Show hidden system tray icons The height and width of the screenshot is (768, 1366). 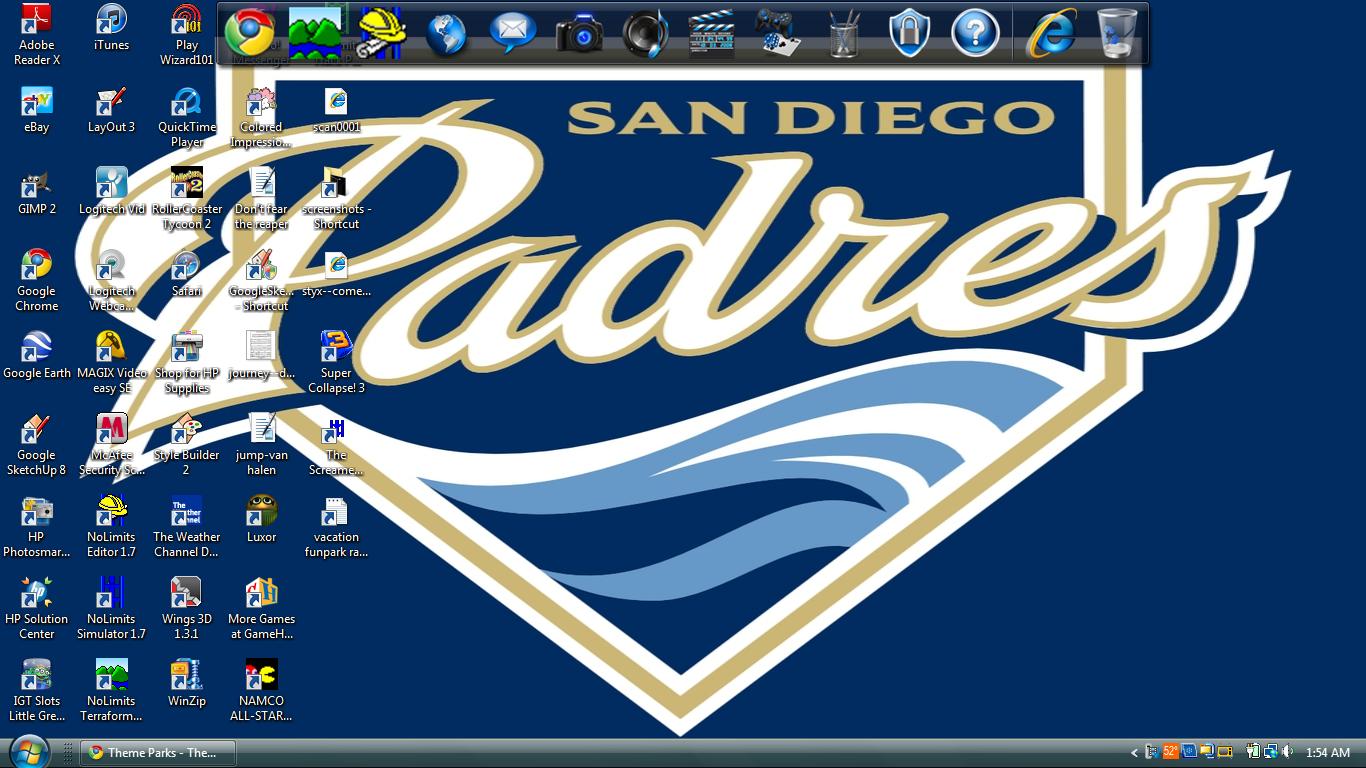coord(1134,753)
